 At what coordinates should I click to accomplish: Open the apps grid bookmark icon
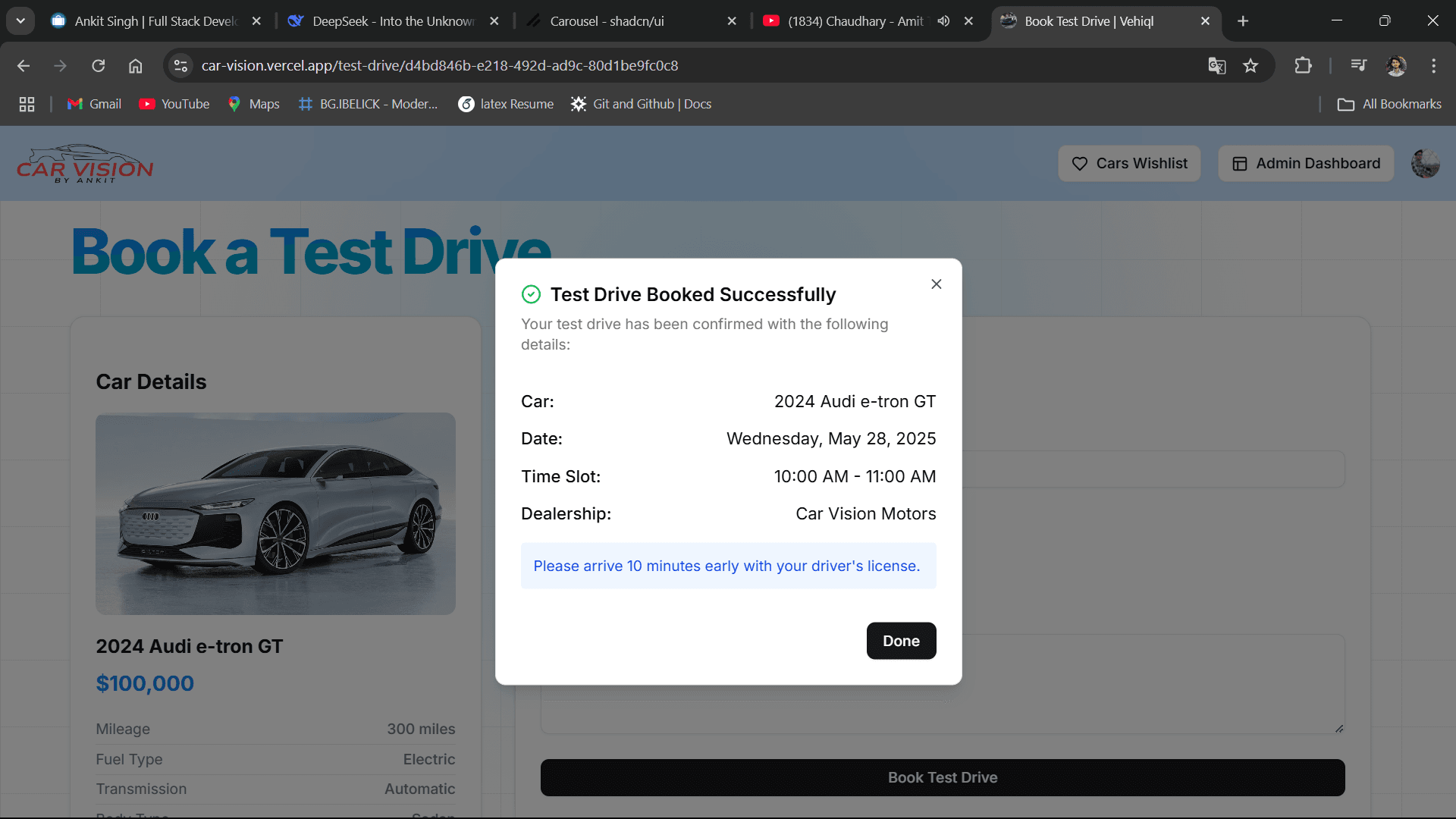(27, 104)
